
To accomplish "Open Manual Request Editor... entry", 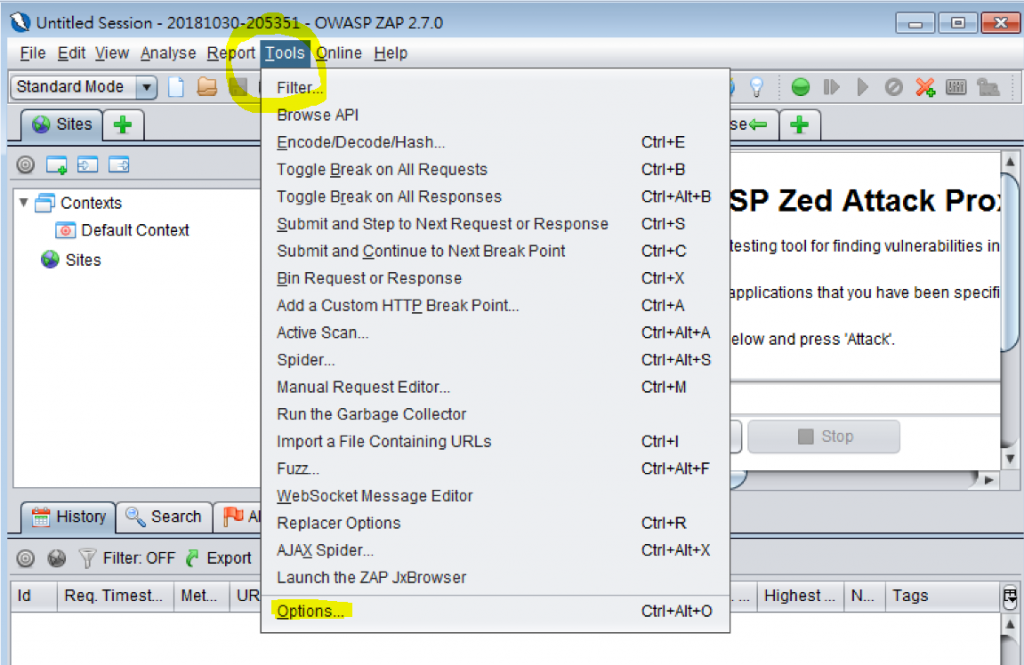I will pyautogui.click(x=495, y=387).
